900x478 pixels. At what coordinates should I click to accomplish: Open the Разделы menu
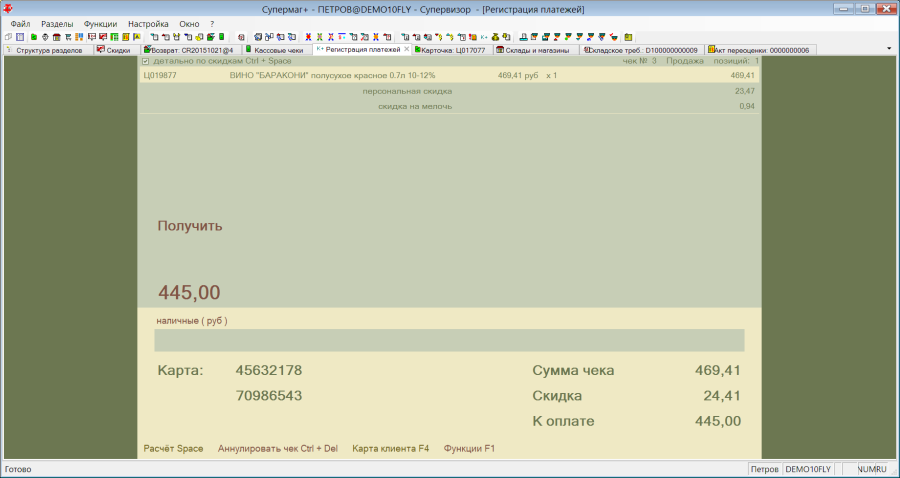coord(57,24)
